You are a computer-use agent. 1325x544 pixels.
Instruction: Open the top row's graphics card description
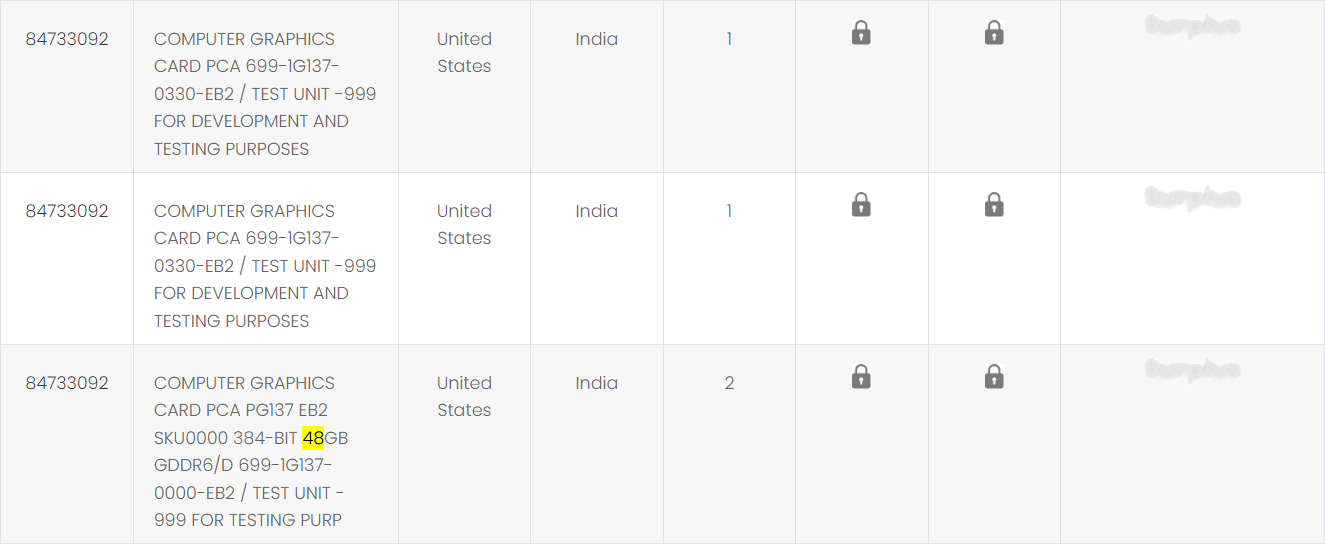point(265,94)
